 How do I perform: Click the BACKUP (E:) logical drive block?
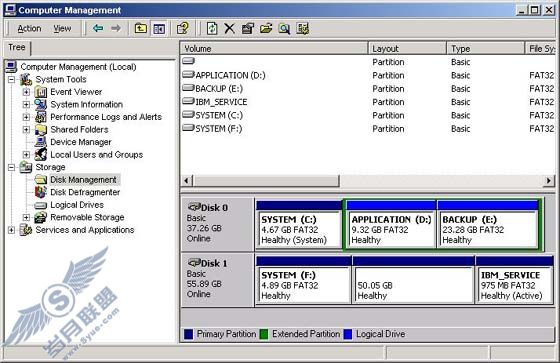[488, 225]
